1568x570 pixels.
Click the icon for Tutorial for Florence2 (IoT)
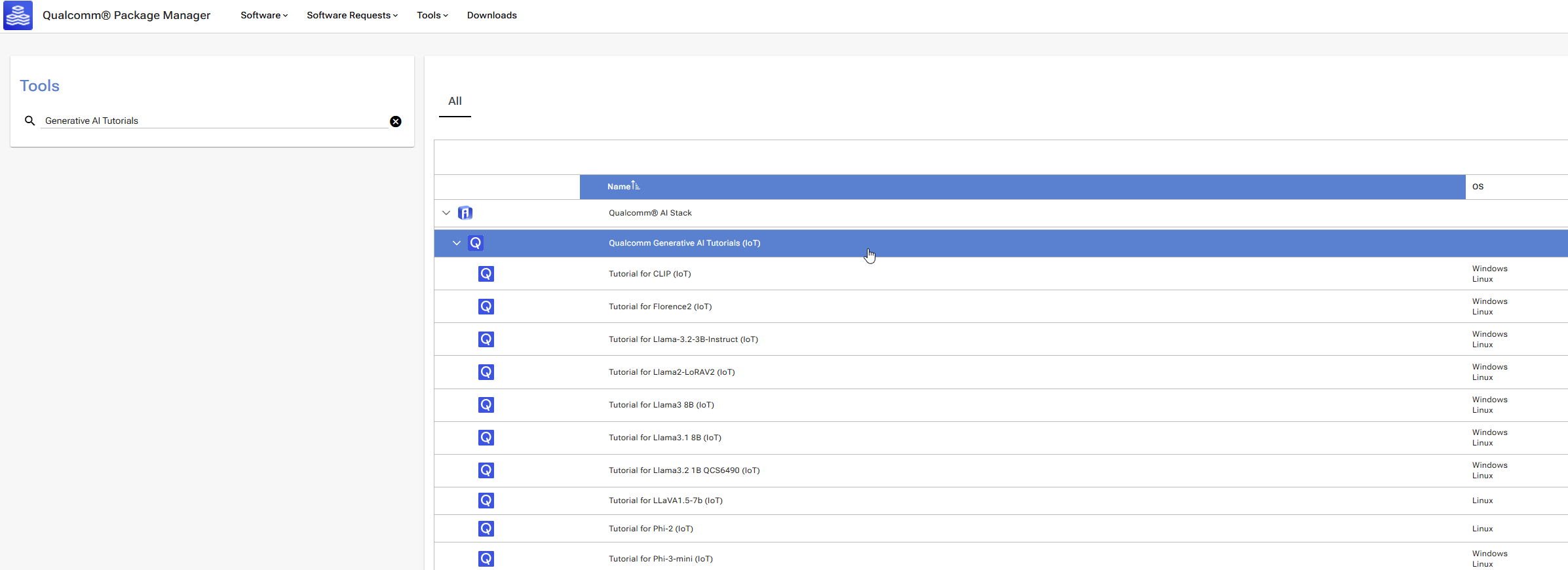click(486, 307)
